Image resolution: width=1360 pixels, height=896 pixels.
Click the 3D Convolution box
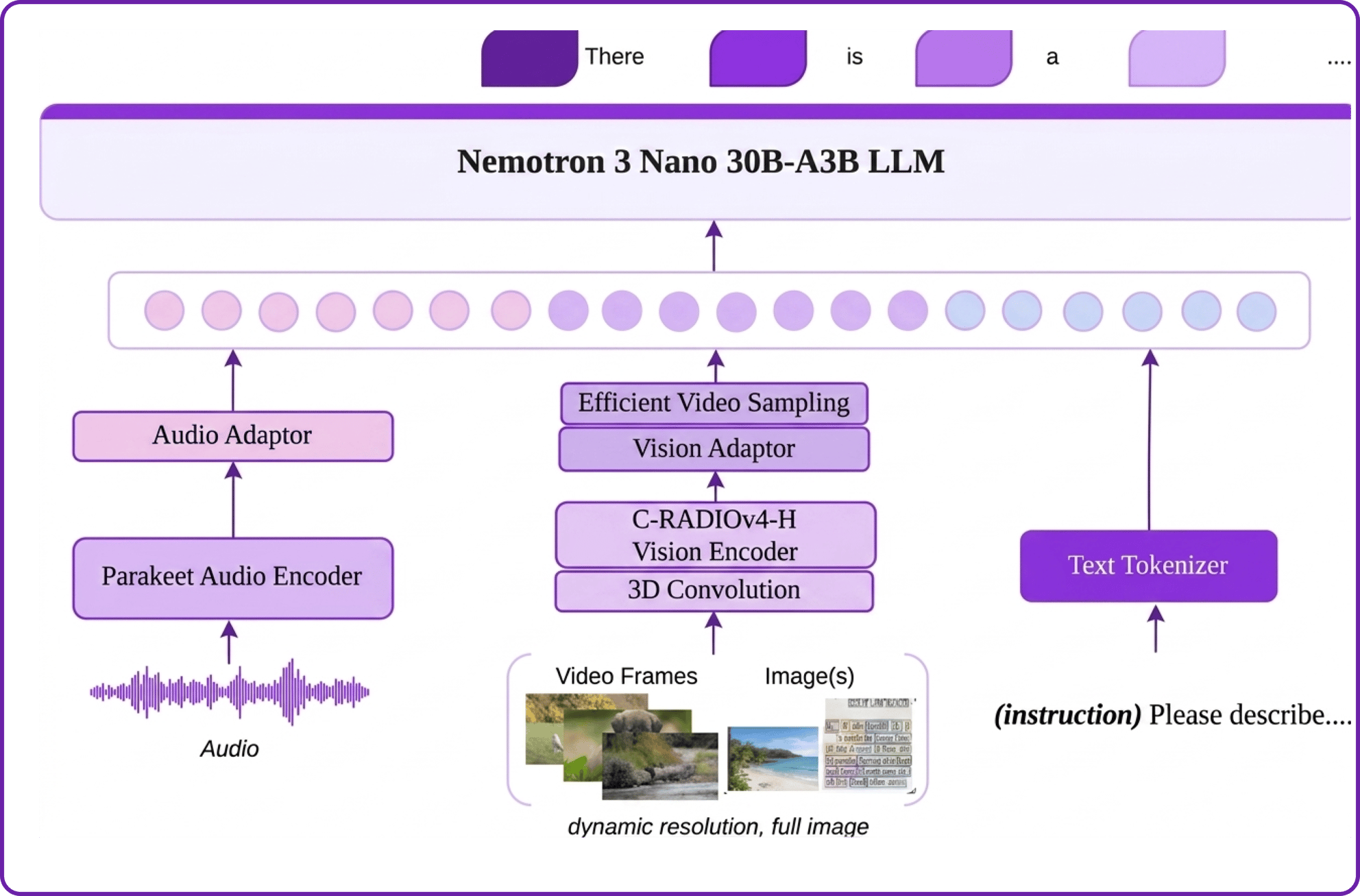(x=714, y=590)
